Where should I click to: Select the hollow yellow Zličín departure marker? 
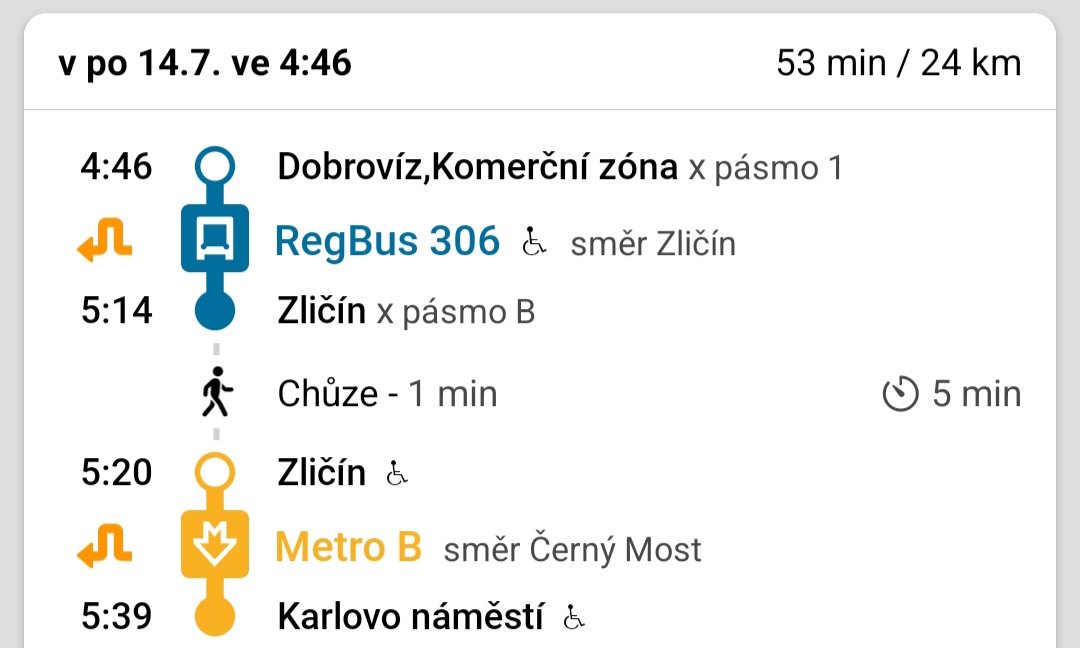pos(215,472)
